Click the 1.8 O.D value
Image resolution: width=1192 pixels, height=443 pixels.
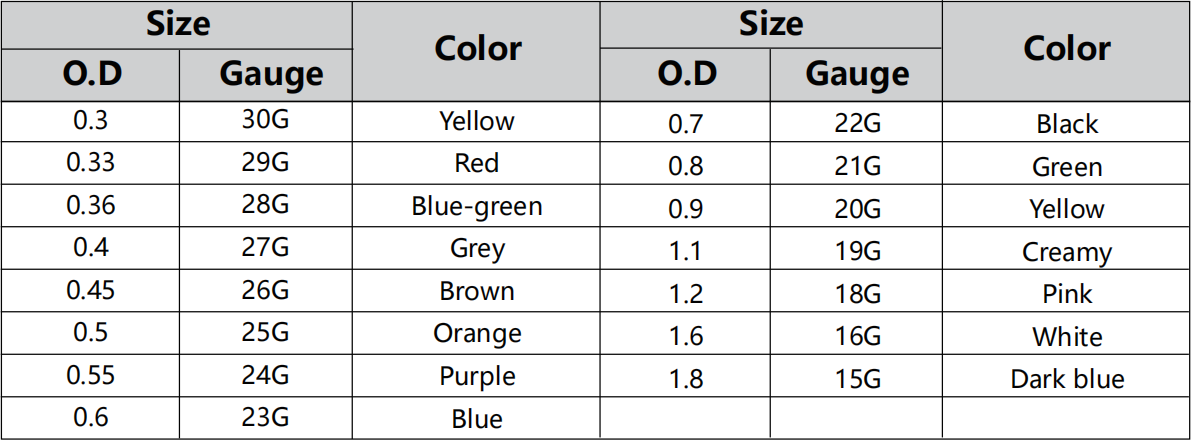coord(686,379)
